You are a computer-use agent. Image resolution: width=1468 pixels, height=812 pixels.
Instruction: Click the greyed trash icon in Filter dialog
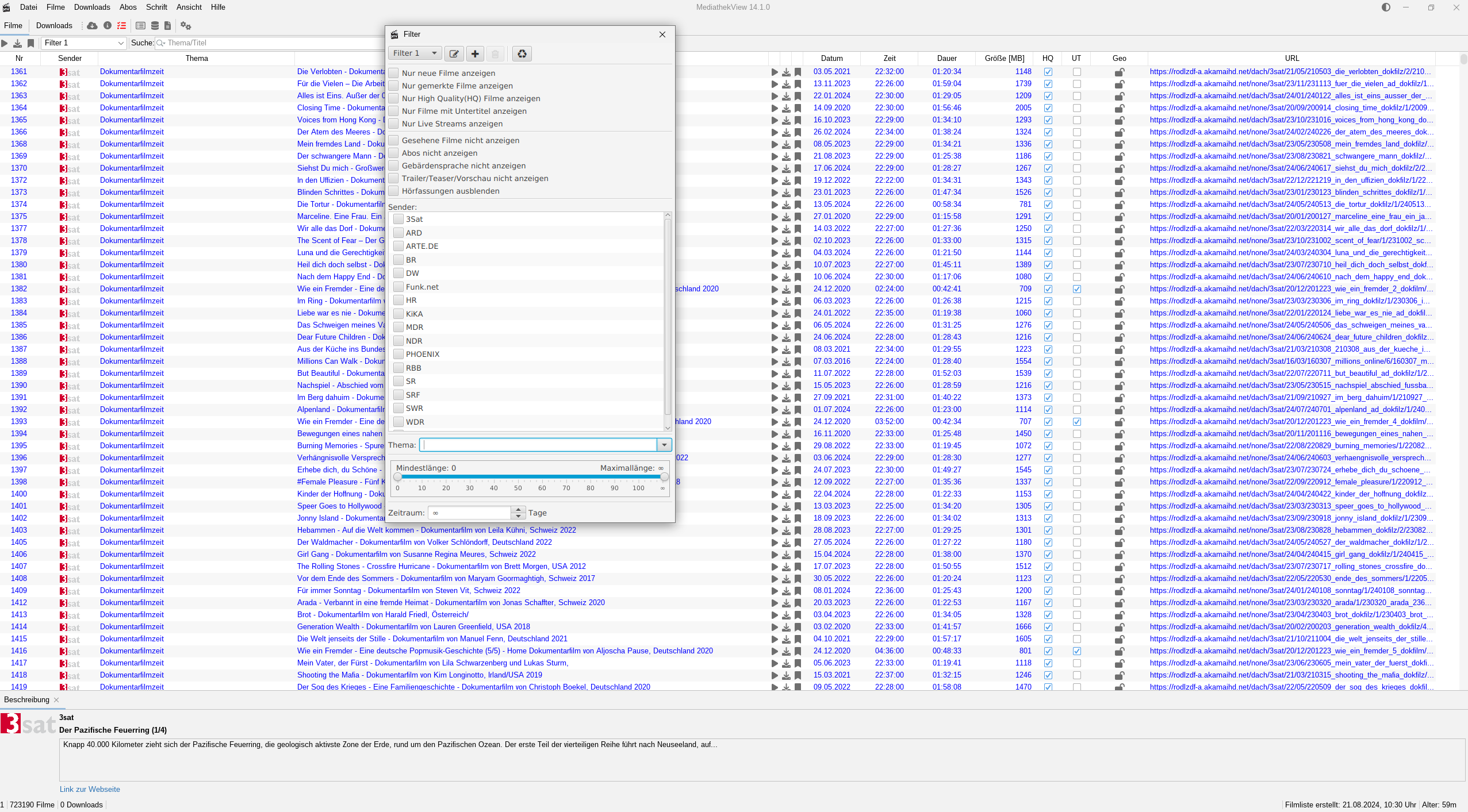[495, 53]
